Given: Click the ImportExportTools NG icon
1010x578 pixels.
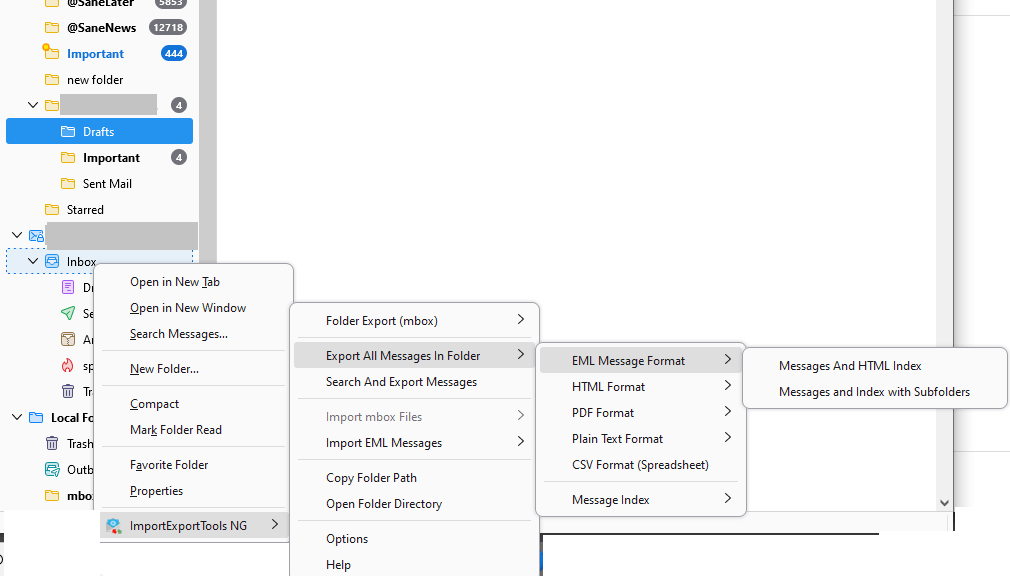Looking at the screenshot, I should [x=114, y=526].
